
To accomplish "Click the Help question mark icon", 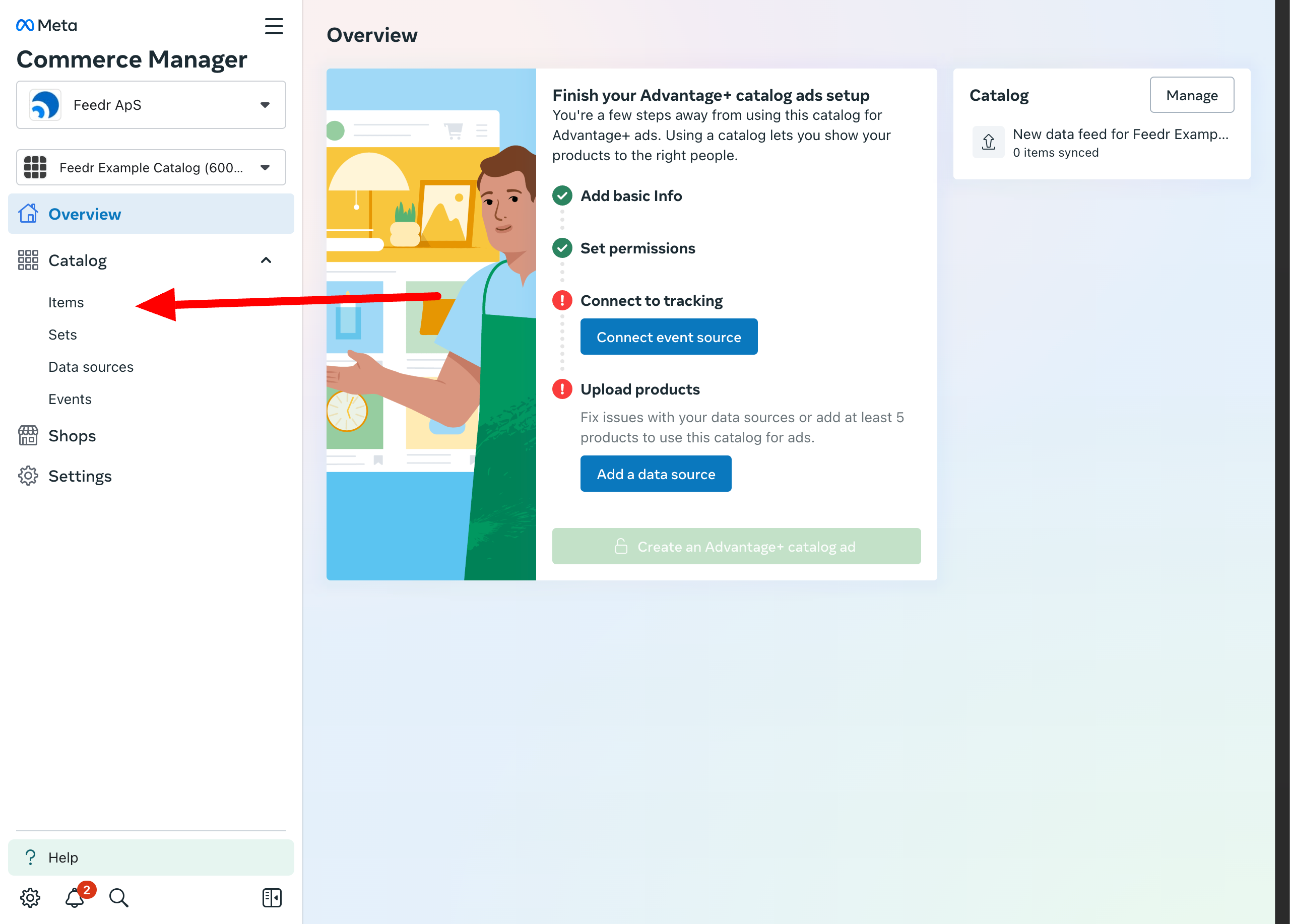I will coord(30,857).
